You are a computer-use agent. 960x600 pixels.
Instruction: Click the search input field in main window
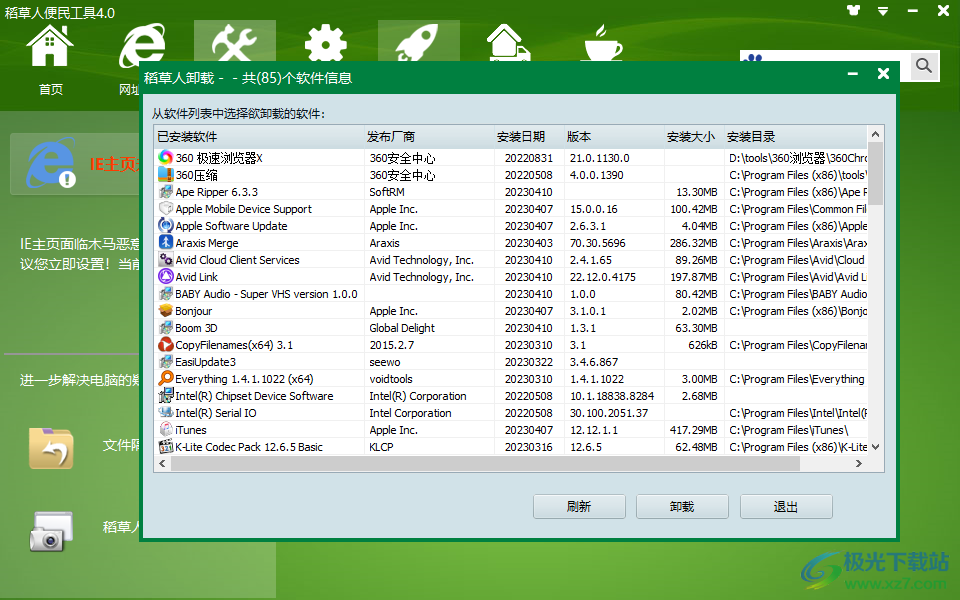click(x=824, y=65)
